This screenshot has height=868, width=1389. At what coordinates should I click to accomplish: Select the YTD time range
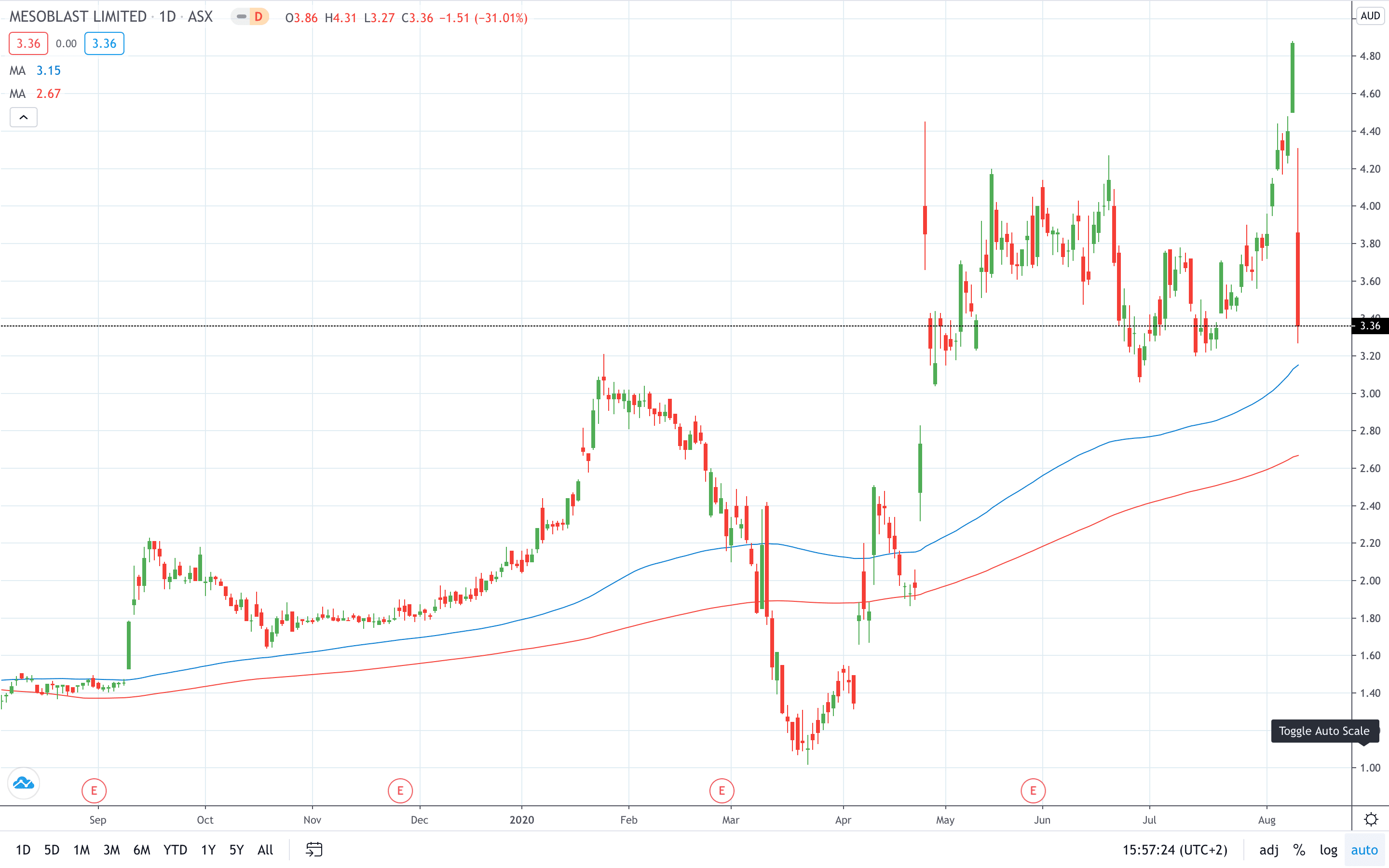pos(175,850)
